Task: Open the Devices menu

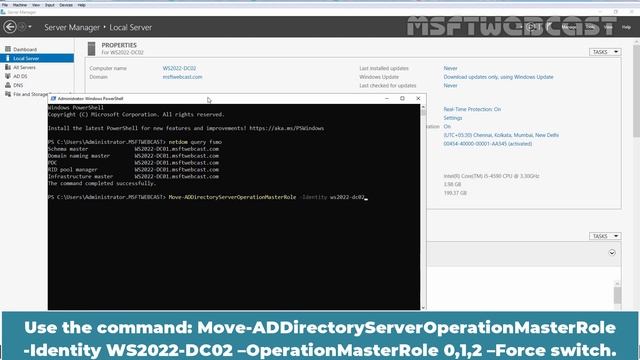Action: 66,5
